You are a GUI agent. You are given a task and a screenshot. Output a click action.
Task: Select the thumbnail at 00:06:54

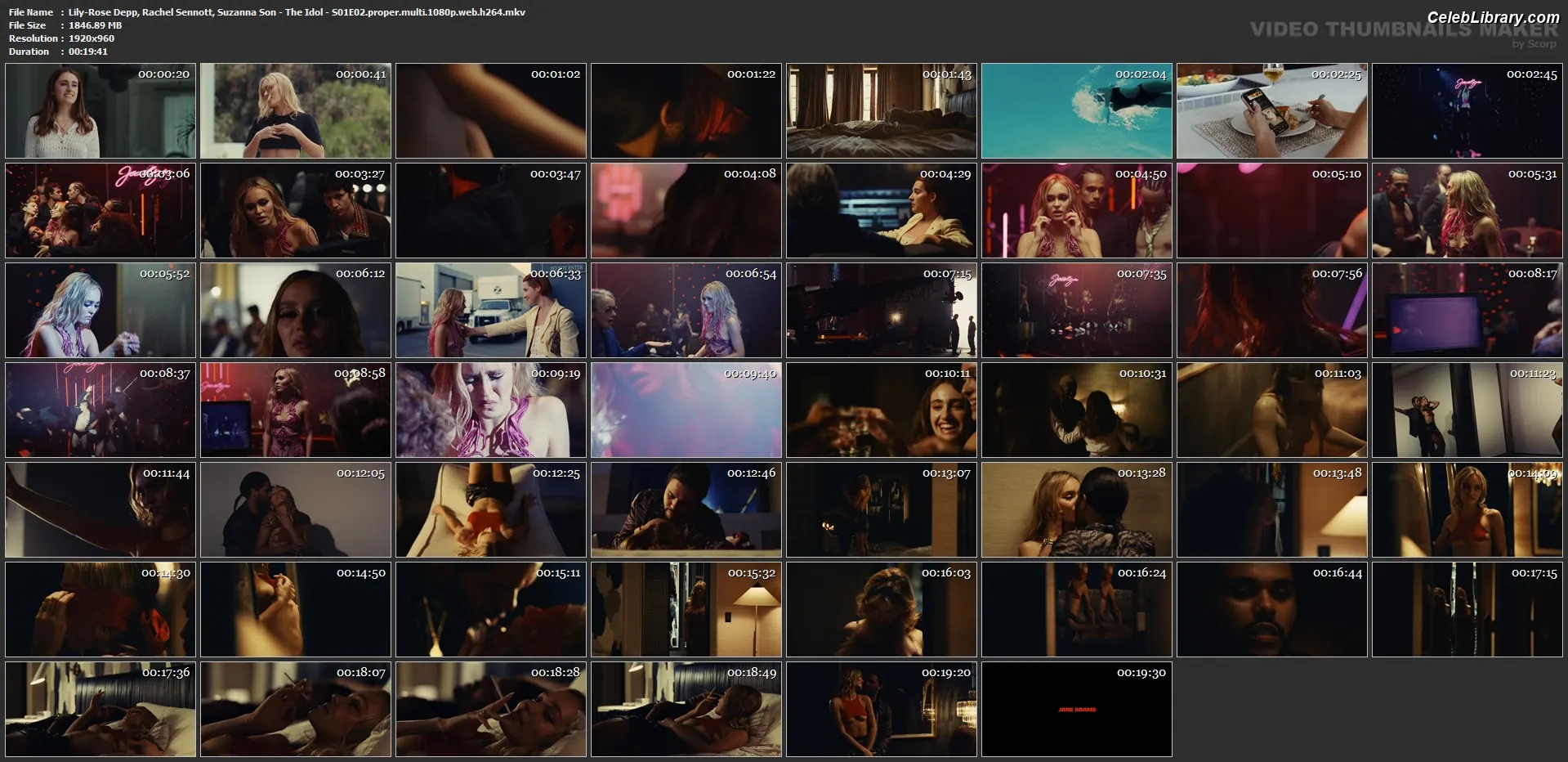point(686,310)
